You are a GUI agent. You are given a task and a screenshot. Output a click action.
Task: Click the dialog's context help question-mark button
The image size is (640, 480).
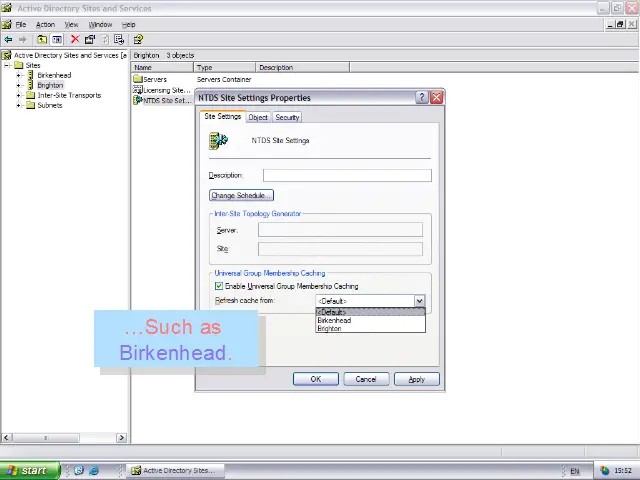422,97
